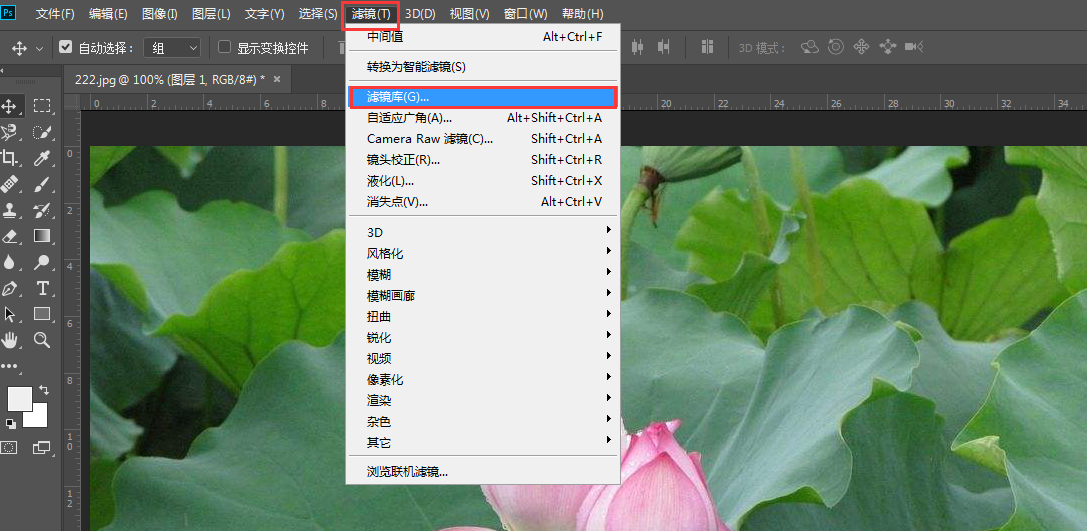This screenshot has height=531, width=1087.
Task: Open the 图层(L) menu
Action: tap(211, 14)
